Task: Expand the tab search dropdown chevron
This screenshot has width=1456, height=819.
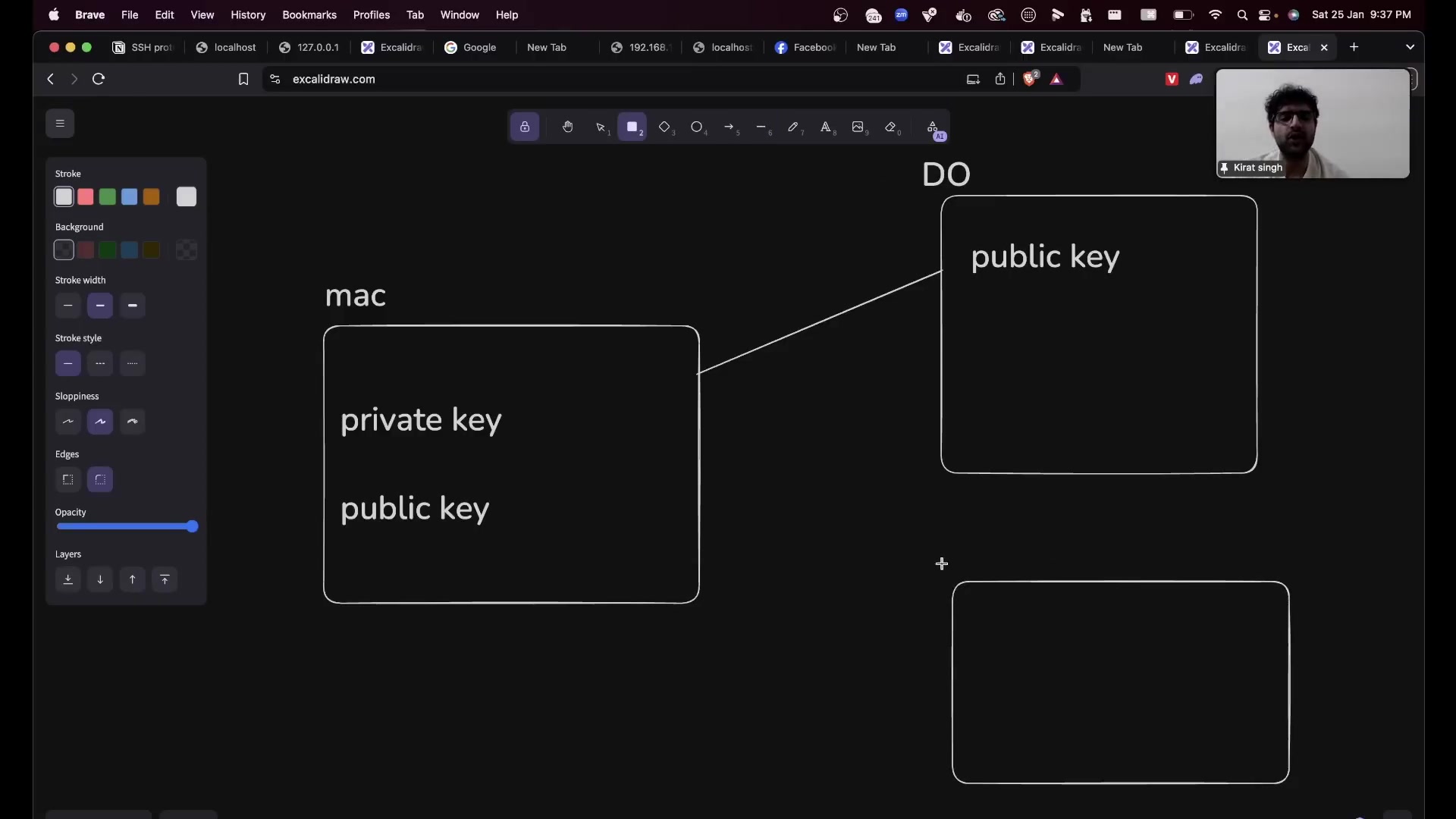Action: coord(1410,47)
